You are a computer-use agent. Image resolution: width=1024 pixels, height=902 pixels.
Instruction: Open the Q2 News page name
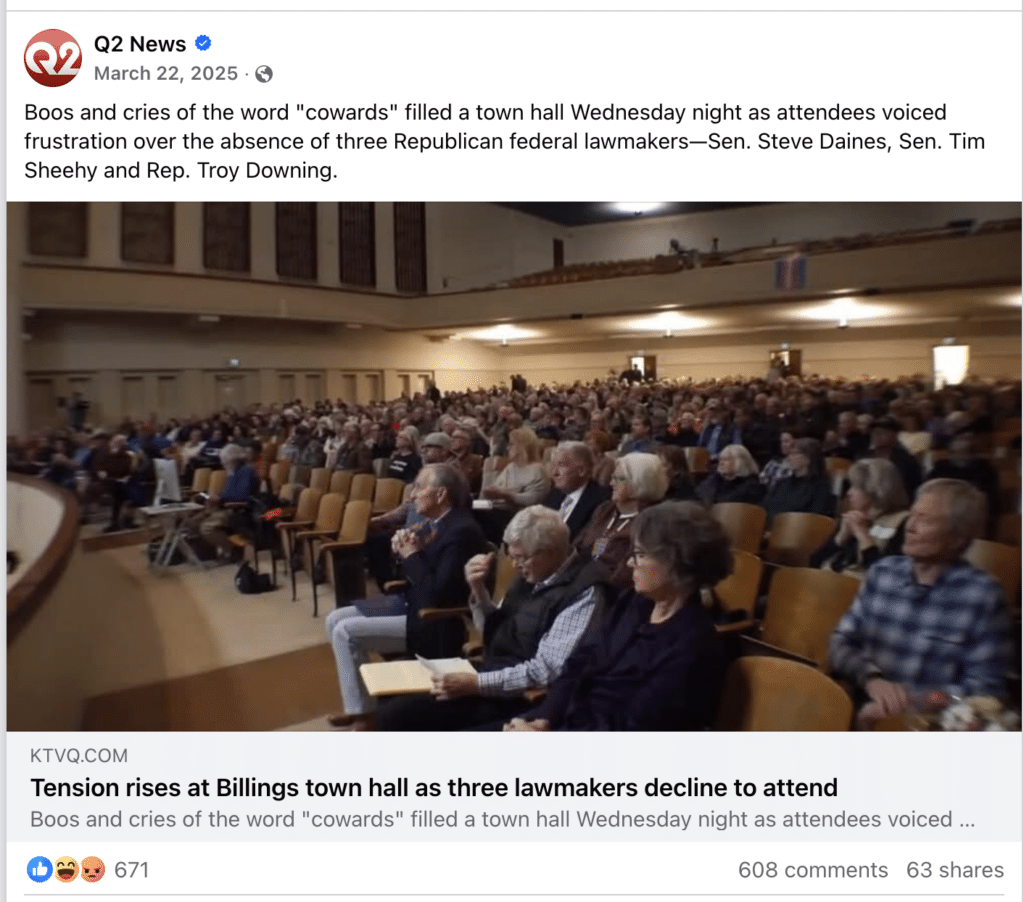(x=140, y=44)
